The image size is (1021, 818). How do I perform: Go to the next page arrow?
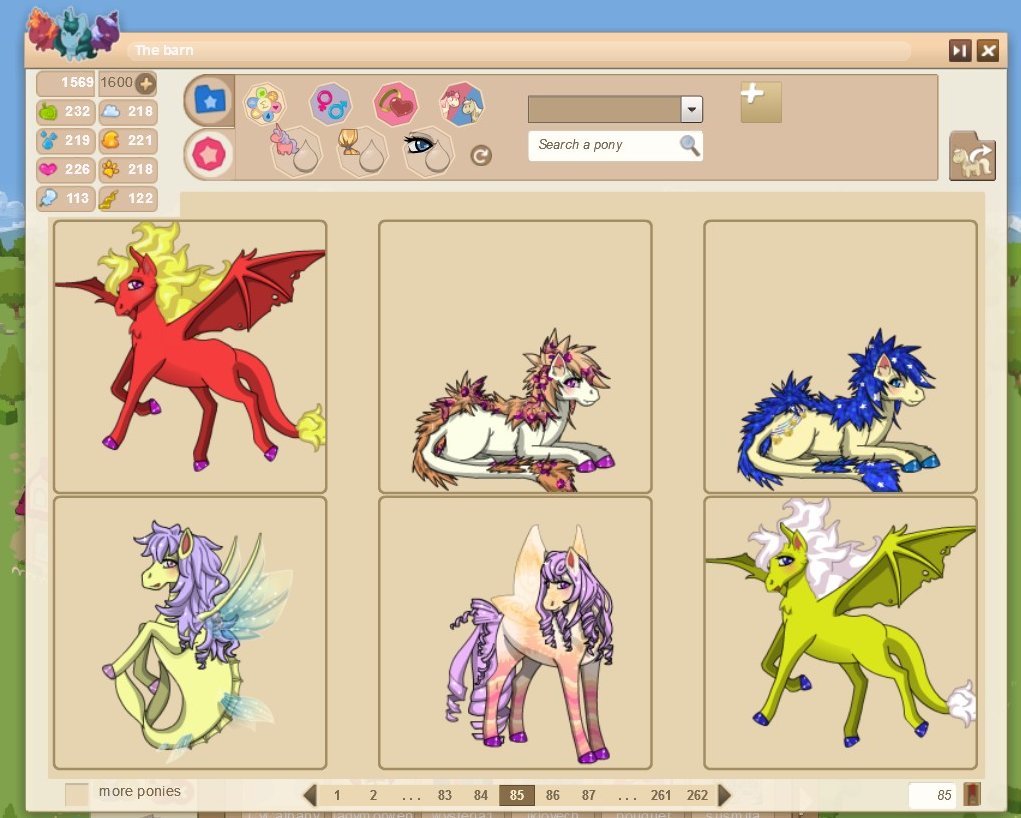(725, 796)
